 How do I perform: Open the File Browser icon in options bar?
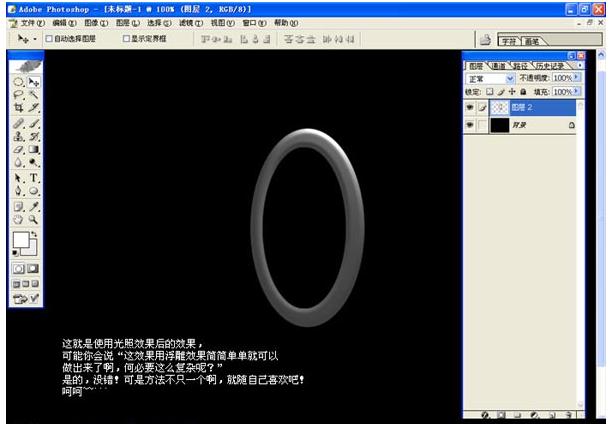click(x=486, y=39)
